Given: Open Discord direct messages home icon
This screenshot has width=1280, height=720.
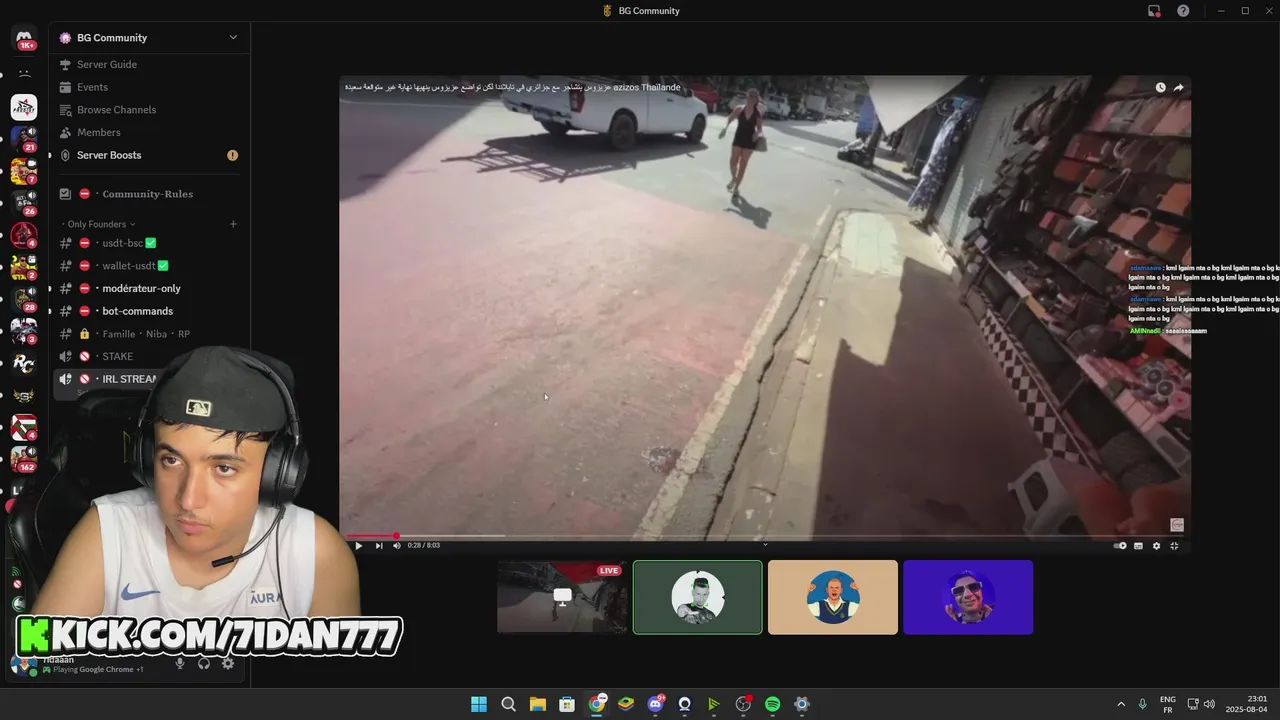Looking at the screenshot, I should (x=24, y=38).
